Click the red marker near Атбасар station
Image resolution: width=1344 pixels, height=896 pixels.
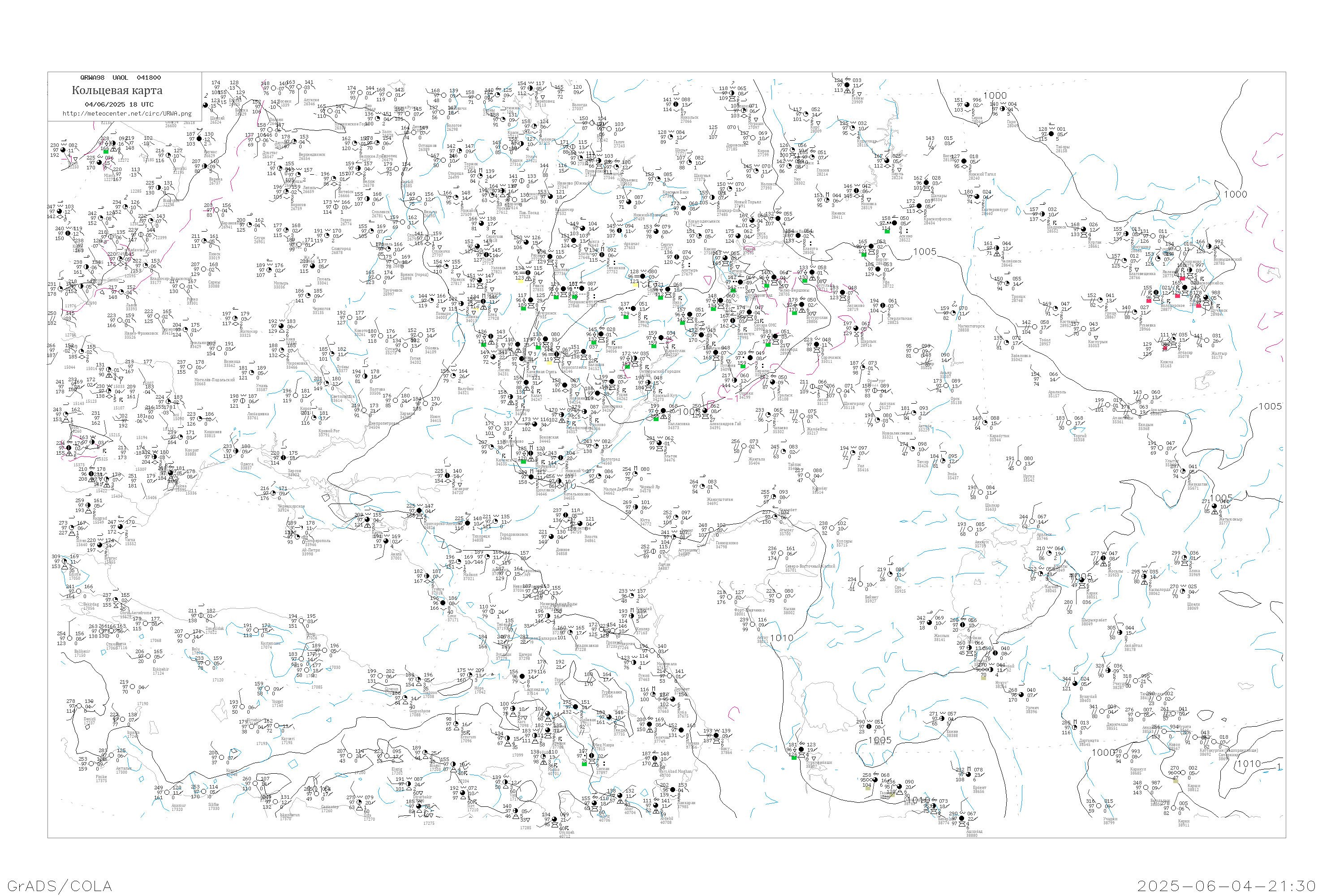1166,348
